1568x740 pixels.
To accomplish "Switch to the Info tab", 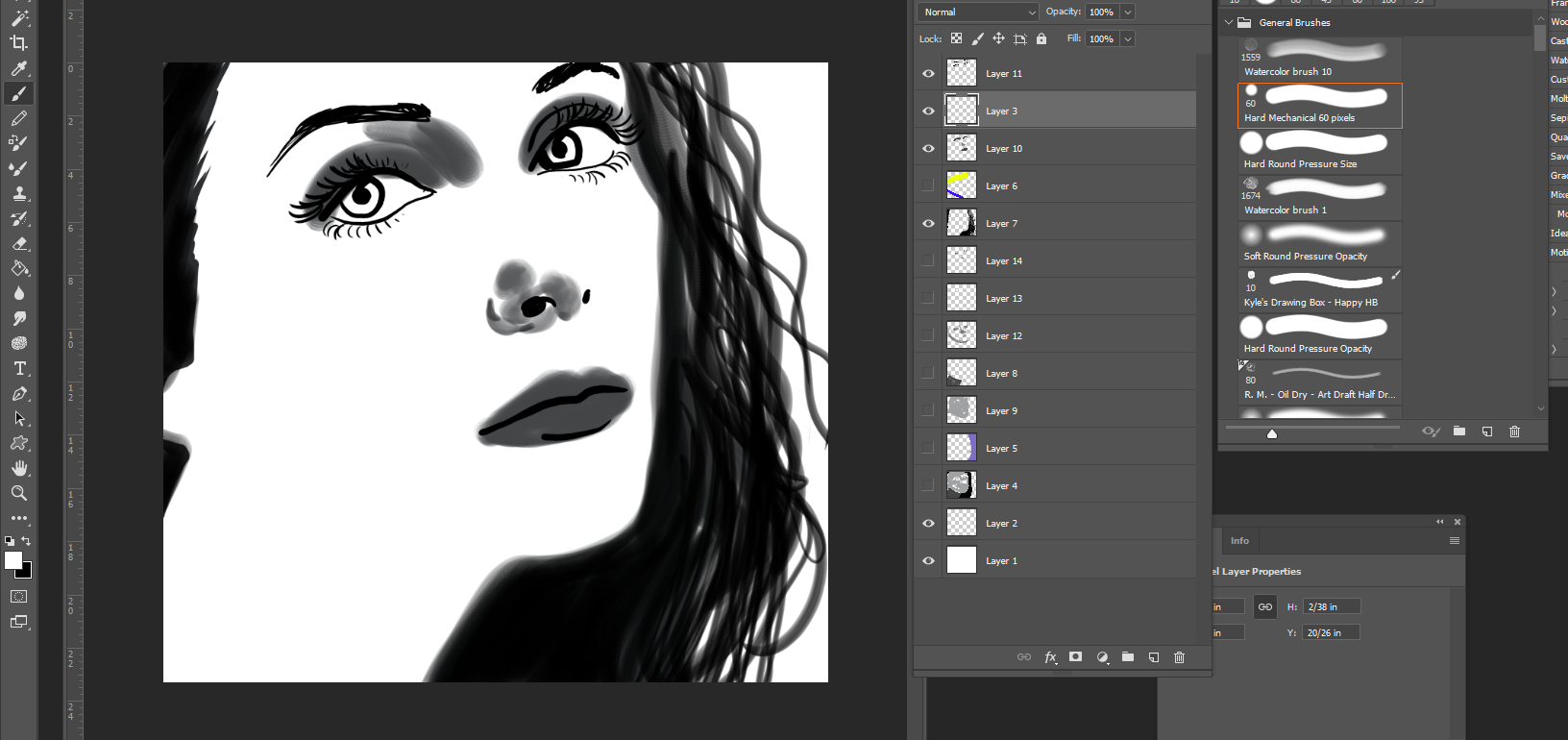I will tap(1239, 541).
